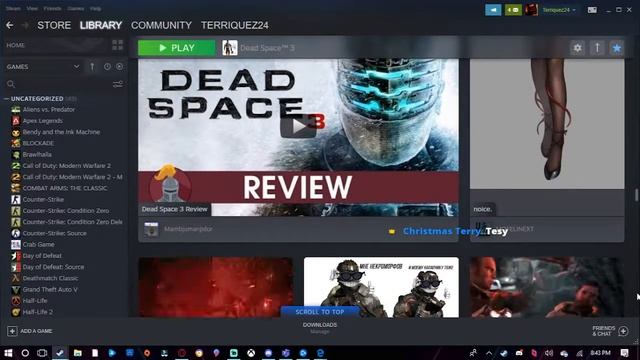The image size is (640, 360).
Task: Open Task View on taskbar
Action: [x=42, y=353]
